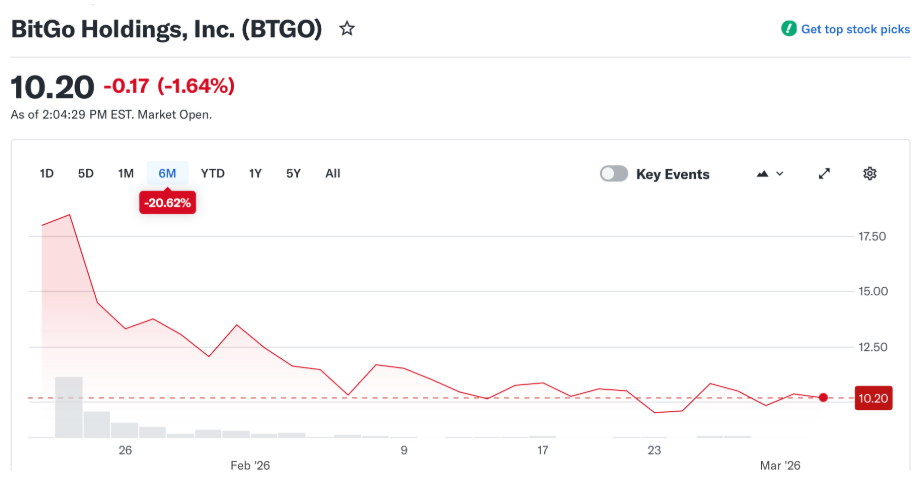Select the 1D time range
This screenshot has width=916, height=477.
pos(47,173)
